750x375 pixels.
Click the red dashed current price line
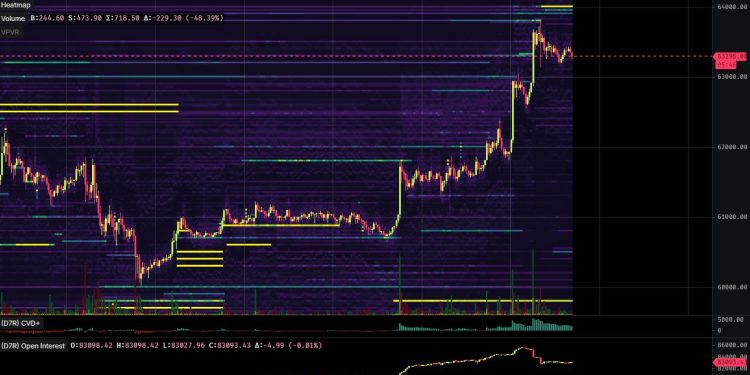(x=356, y=56)
